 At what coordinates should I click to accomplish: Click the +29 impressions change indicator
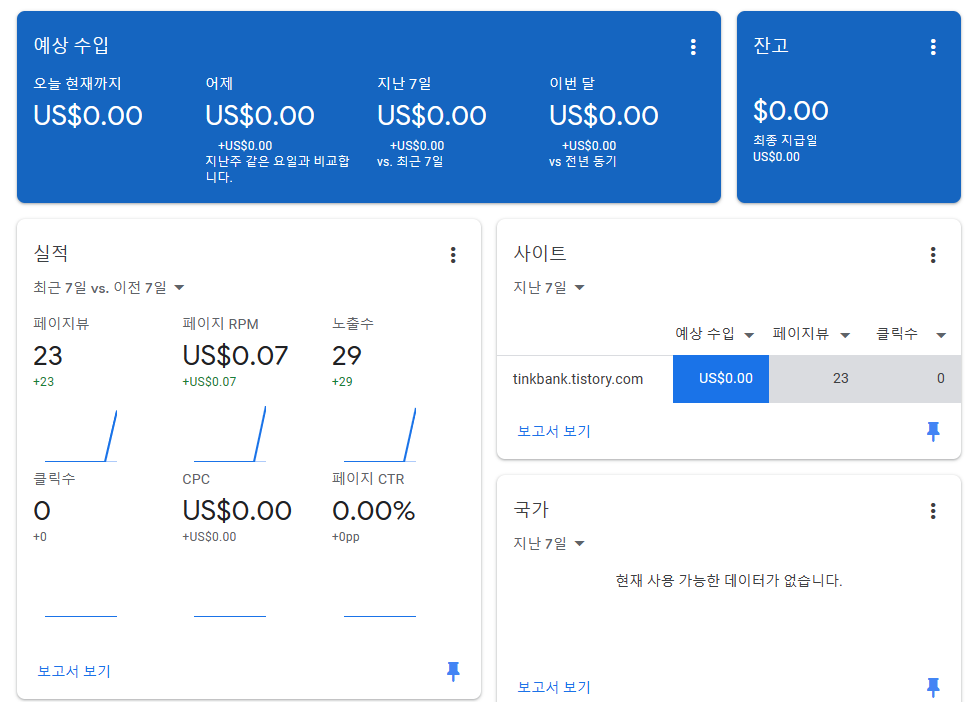pos(342,382)
